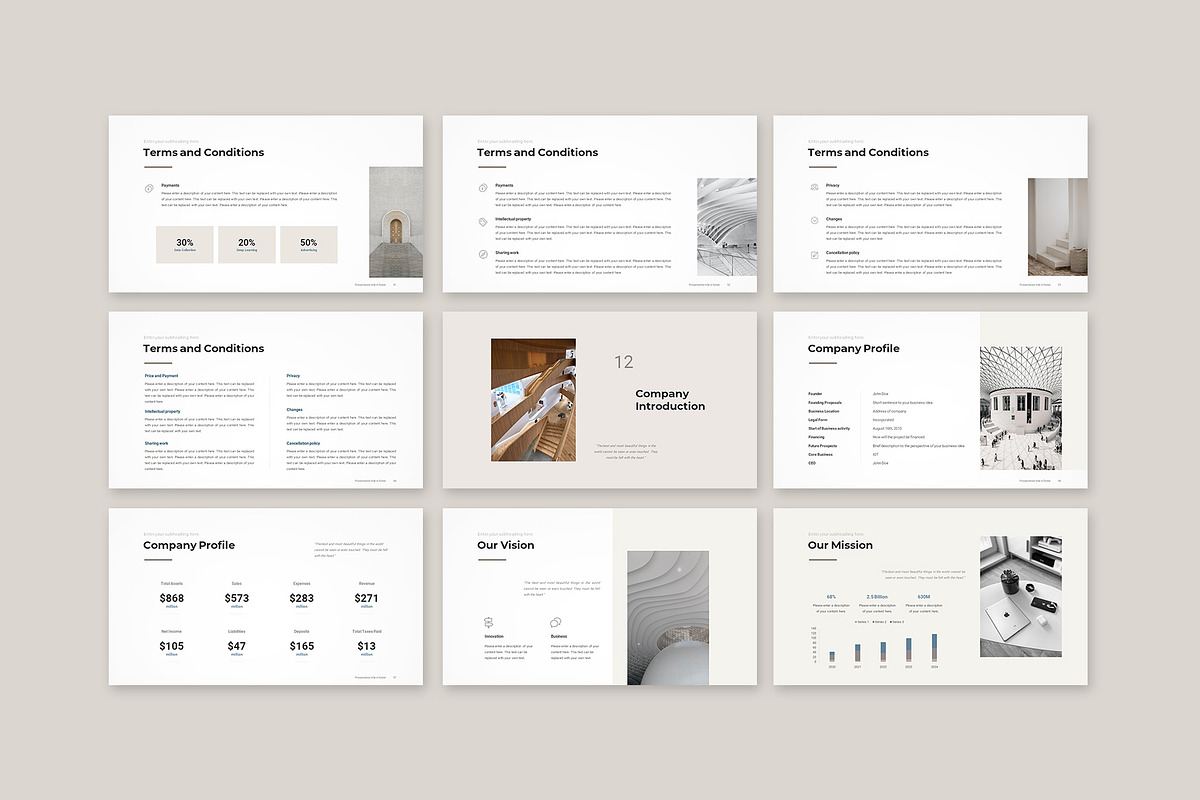Click the Cancellation policy edit icon

(814, 254)
